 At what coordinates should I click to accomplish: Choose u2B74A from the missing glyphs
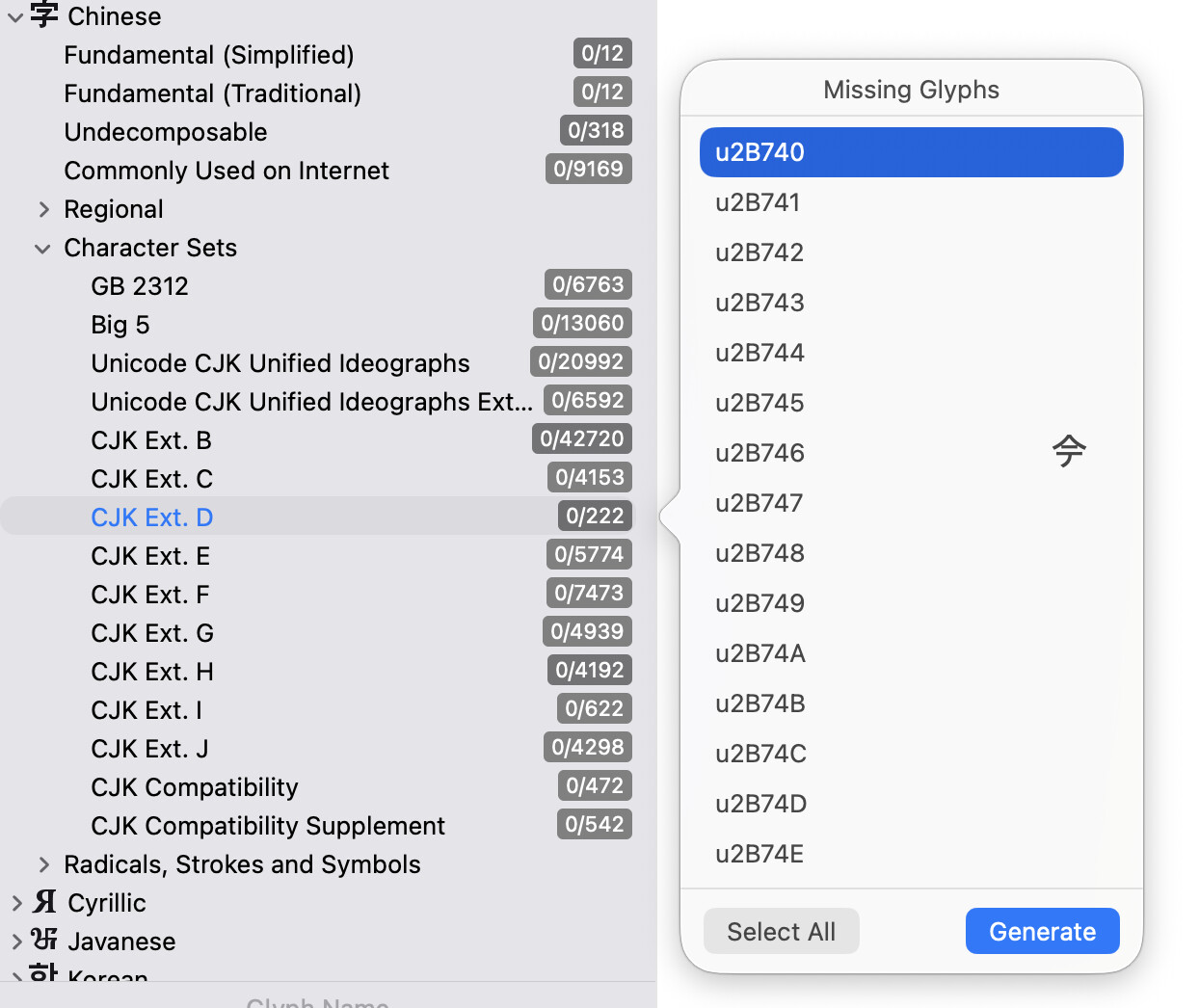pyautogui.click(x=759, y=653)
